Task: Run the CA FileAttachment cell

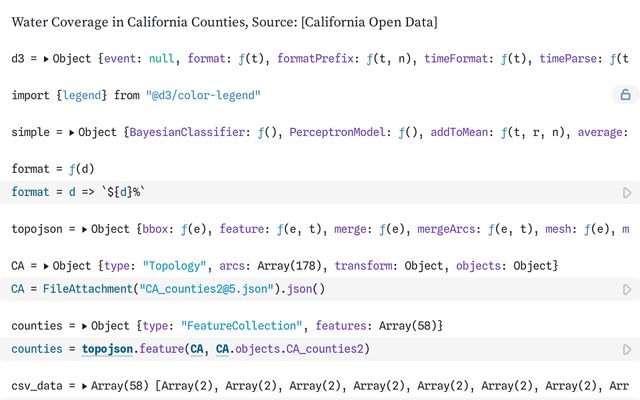Action: point(627,289)
